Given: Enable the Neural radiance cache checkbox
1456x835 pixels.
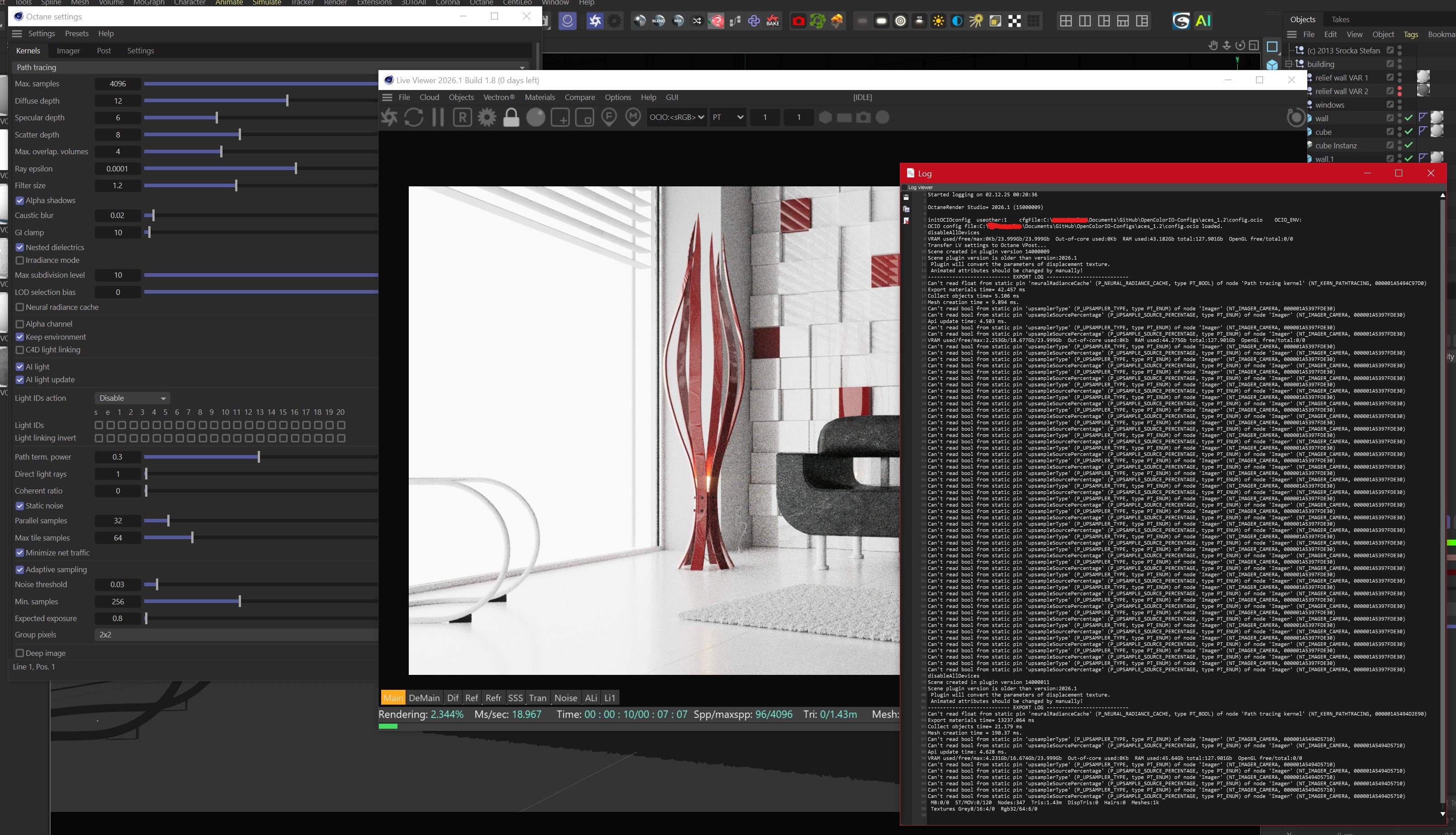Looking at the screenshot, I should pyautogui.click(x=20, y=308).
